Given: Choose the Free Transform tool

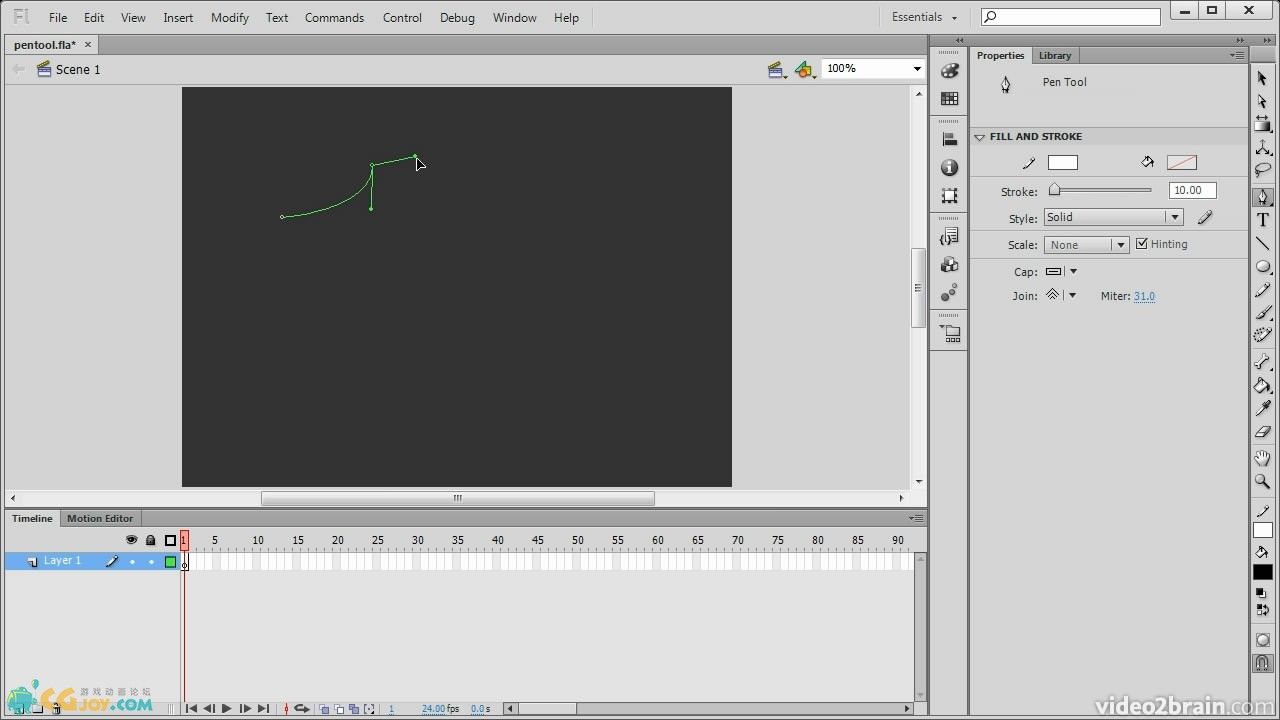Looking at the screenshot, I should (1262, 124).
